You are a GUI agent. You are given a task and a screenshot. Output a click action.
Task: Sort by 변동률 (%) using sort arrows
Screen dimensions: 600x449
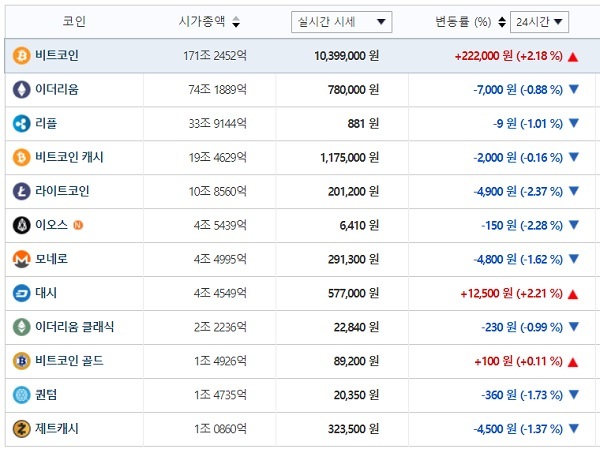point(502,22)
